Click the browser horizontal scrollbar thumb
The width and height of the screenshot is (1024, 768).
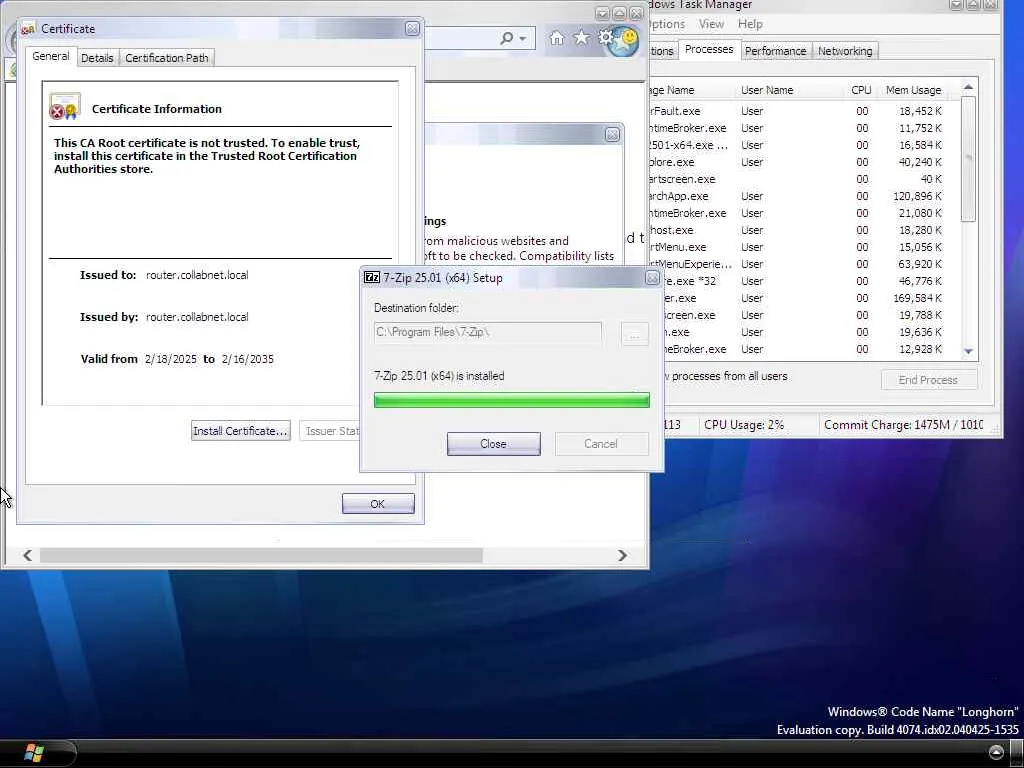point(261,556)
